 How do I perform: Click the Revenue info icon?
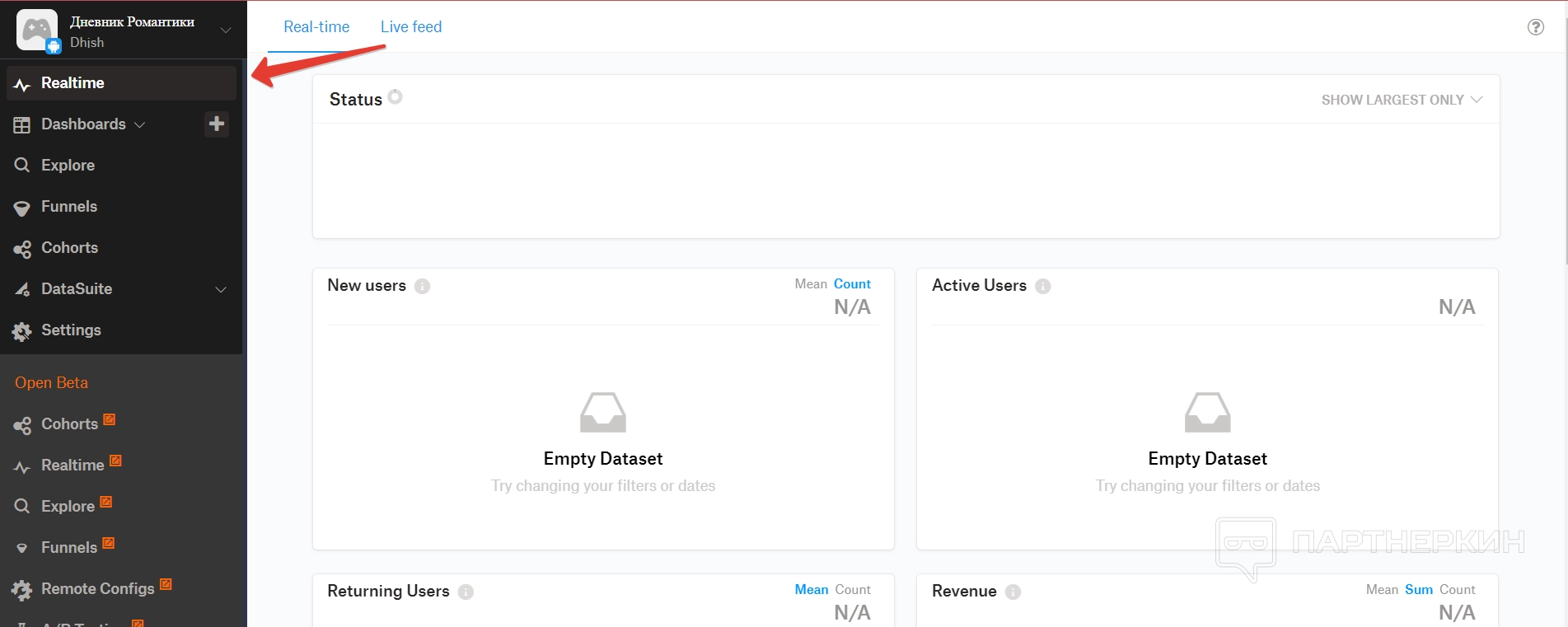coord(1013,592)
